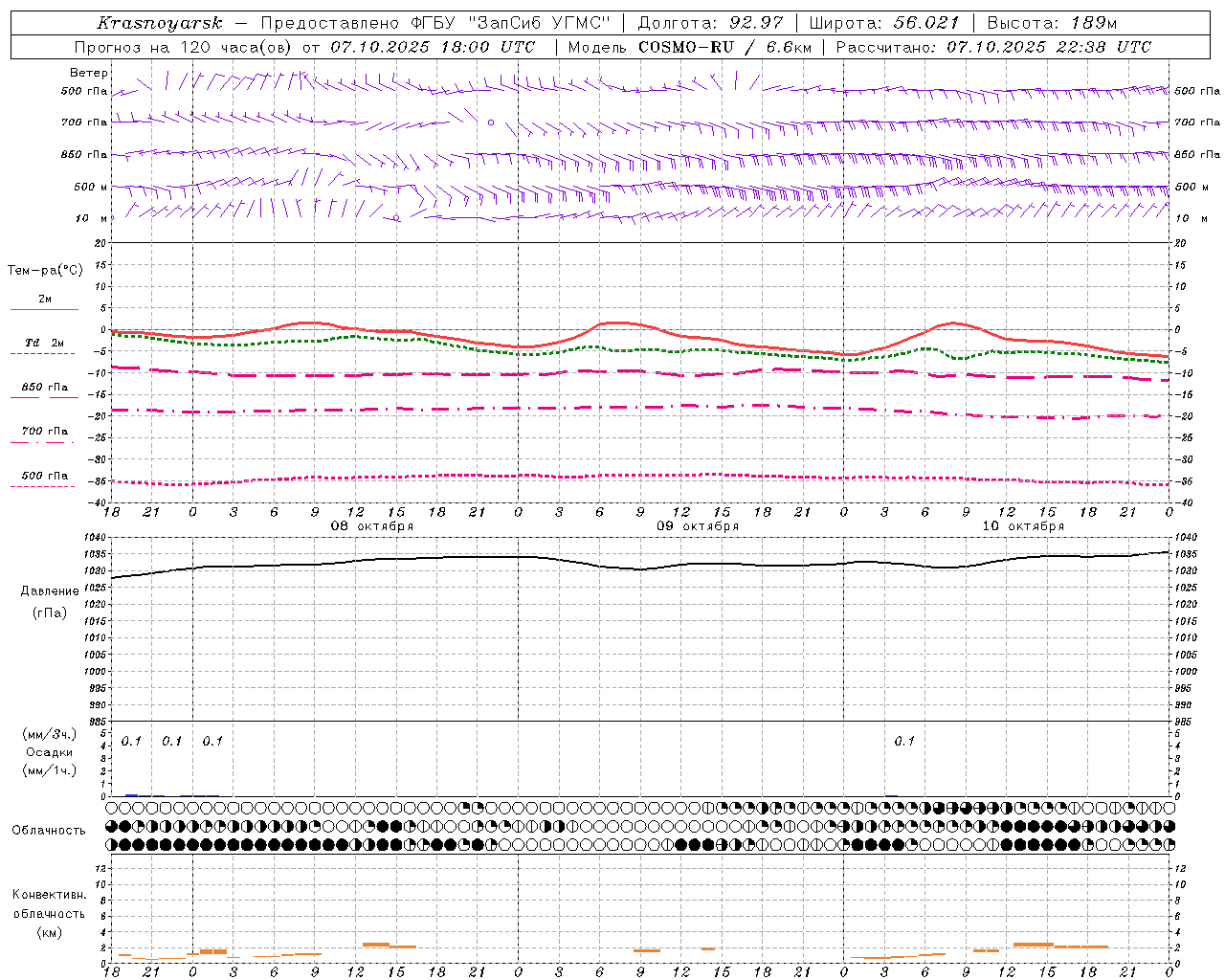
Task: Click the 500 гПа temperature legend entry
Action: click(44, 477)
